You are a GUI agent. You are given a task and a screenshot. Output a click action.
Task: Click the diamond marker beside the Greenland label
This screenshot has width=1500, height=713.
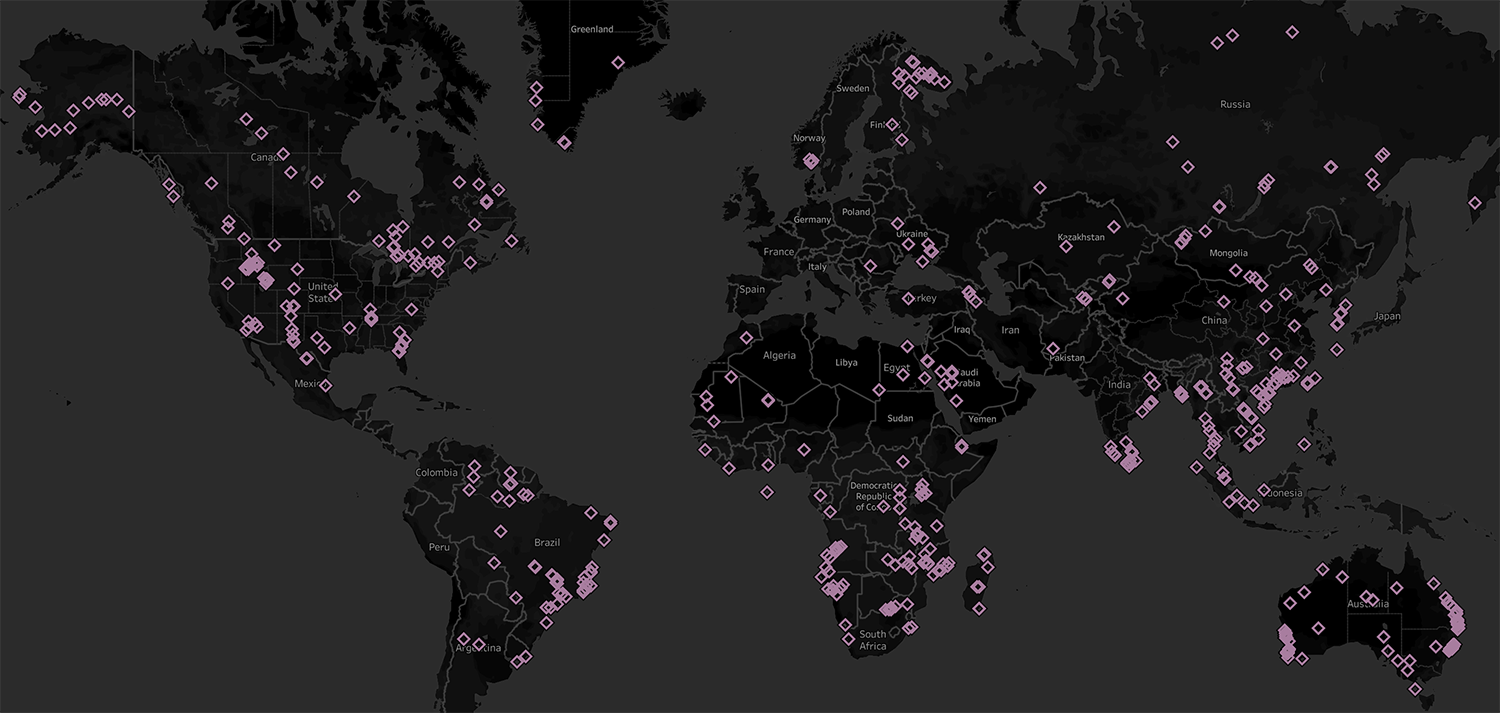[618, 62]
